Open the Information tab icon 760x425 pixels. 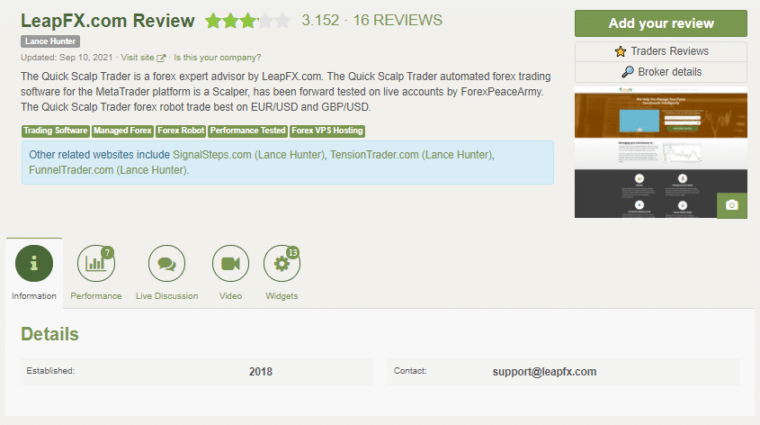[34, 264]
